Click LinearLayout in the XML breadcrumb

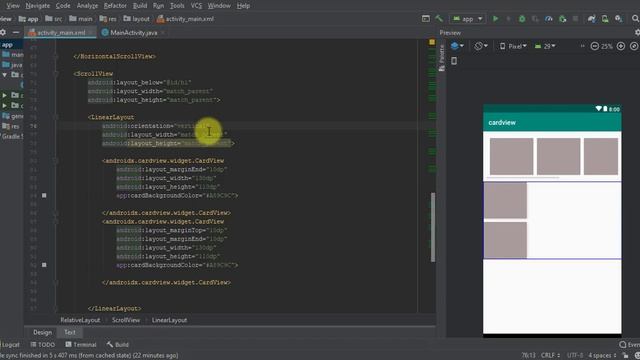pos(169,320)
